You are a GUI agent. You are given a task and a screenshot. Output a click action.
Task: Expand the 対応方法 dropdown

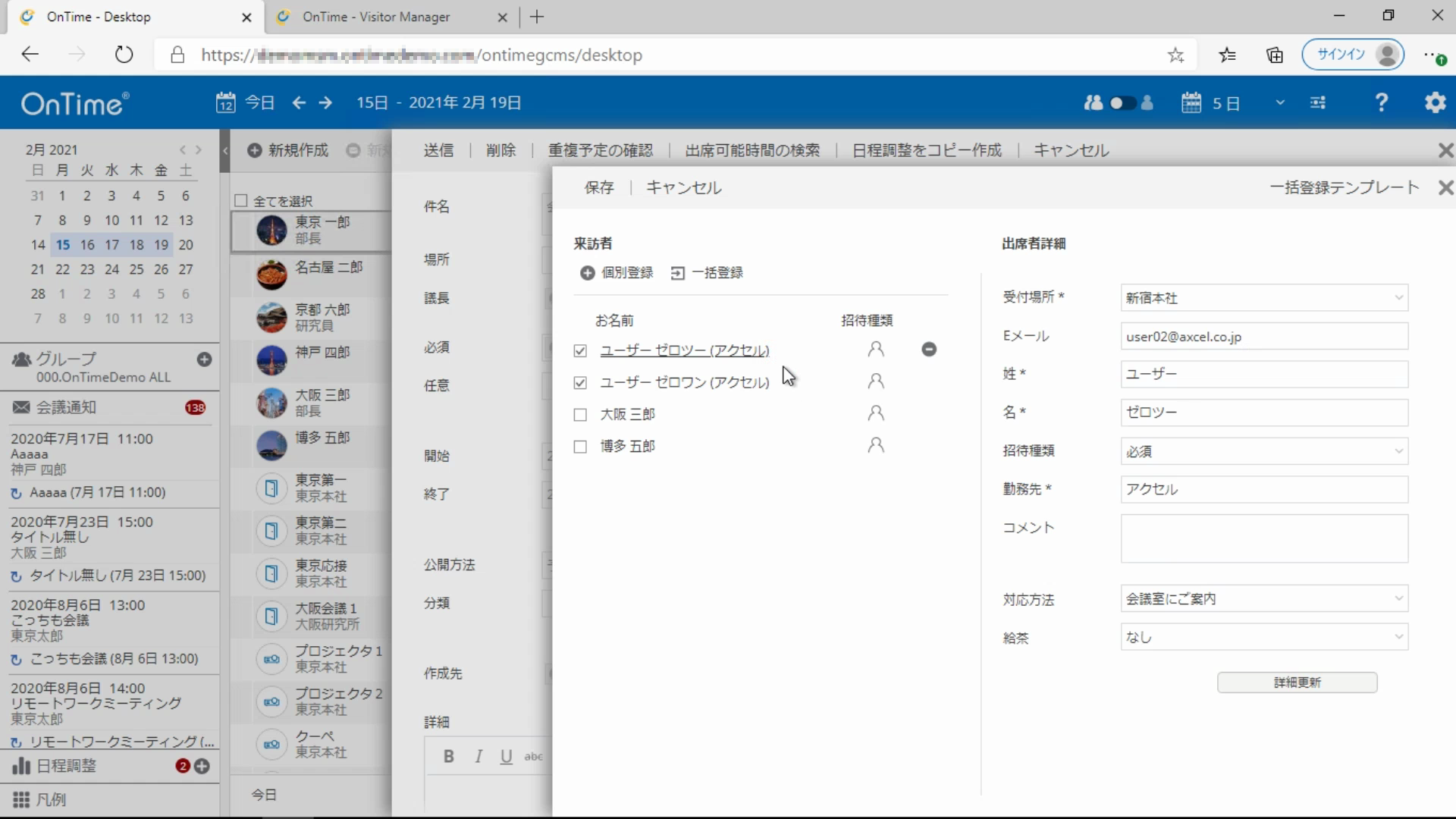[x=1263, y=599]
